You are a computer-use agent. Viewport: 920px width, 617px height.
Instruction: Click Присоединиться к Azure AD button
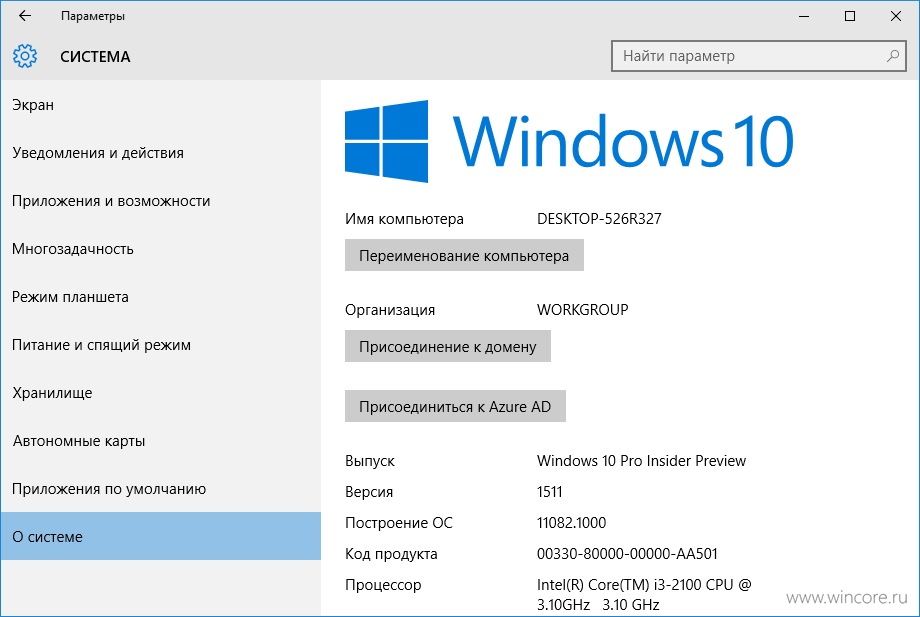pos(455,406)
